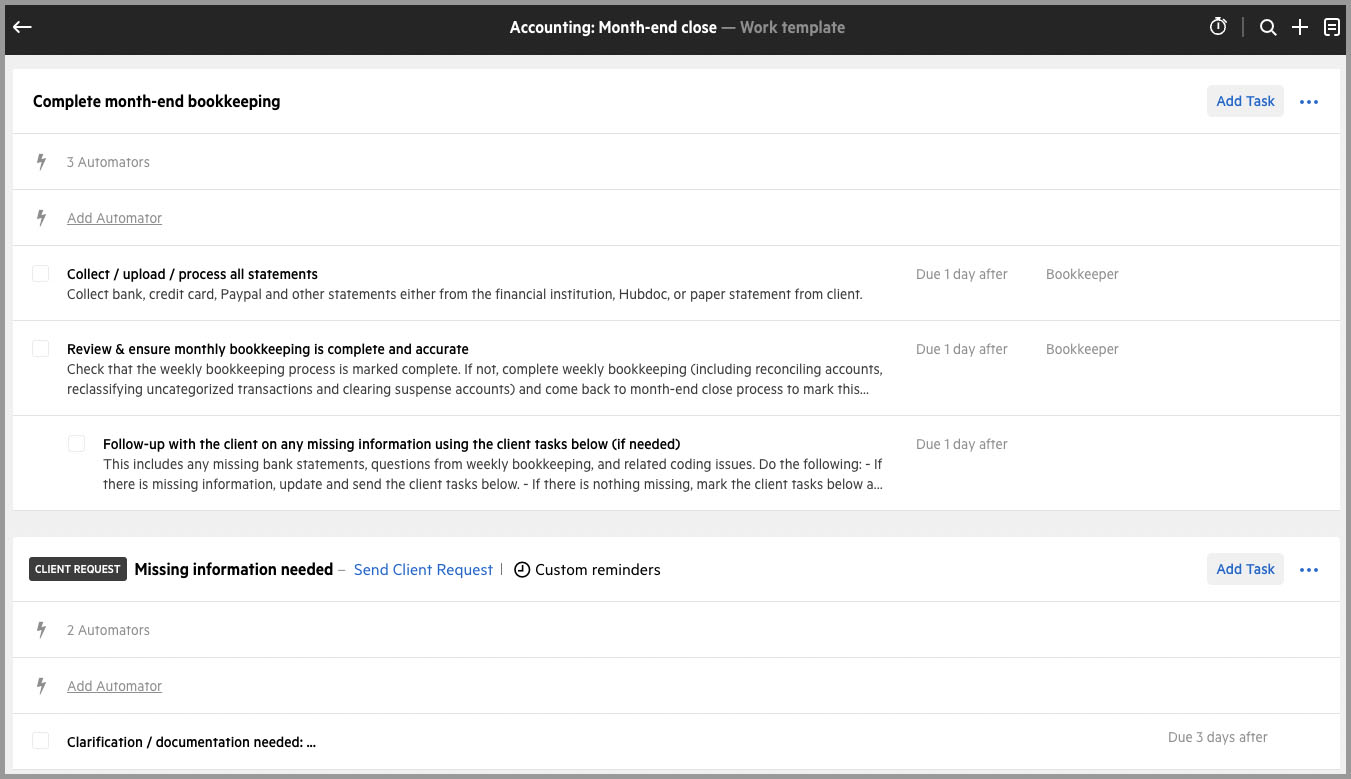Open more options for Missing information needed
The width and height of the screenshot is (1351, 779).
[x=1309, y=570]
